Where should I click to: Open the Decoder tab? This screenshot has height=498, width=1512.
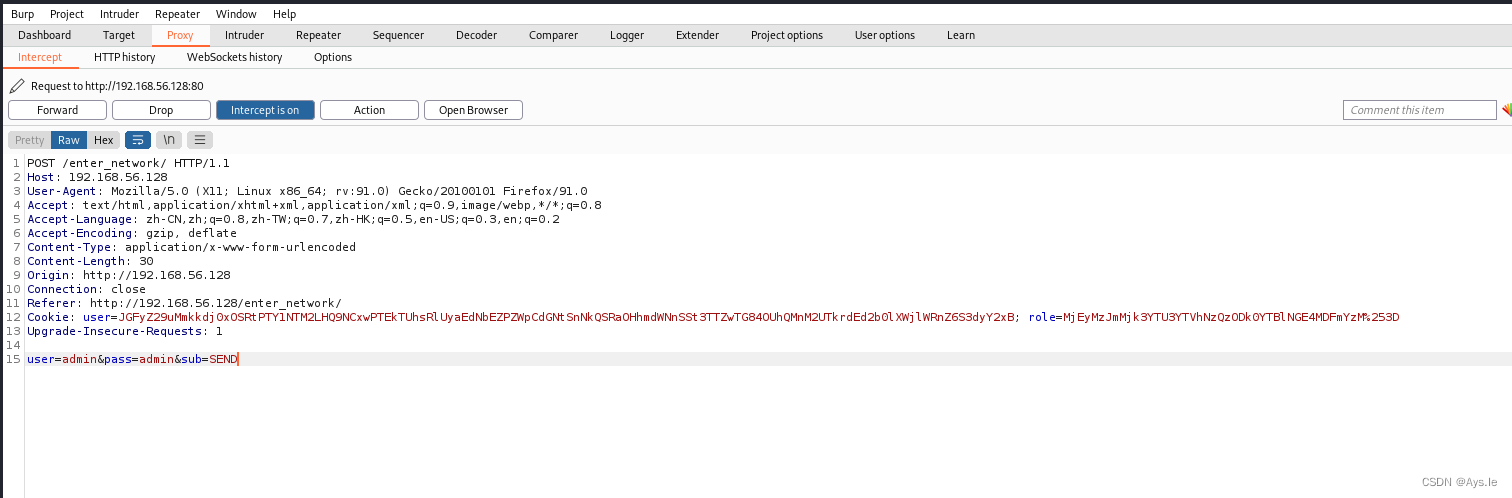pyautogui.click(x=476, y=35)
